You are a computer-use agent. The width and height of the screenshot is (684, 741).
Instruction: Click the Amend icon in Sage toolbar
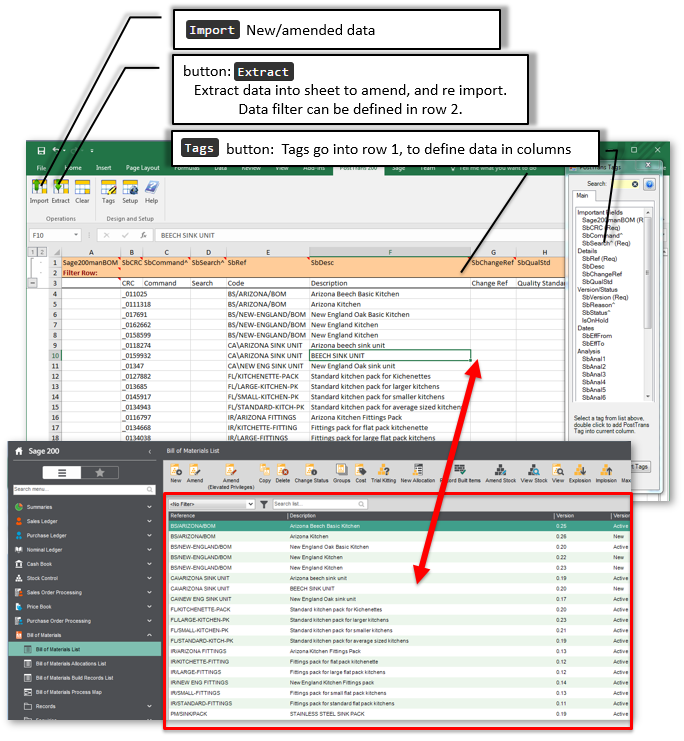pyautogui.click(x=195, y=470)
